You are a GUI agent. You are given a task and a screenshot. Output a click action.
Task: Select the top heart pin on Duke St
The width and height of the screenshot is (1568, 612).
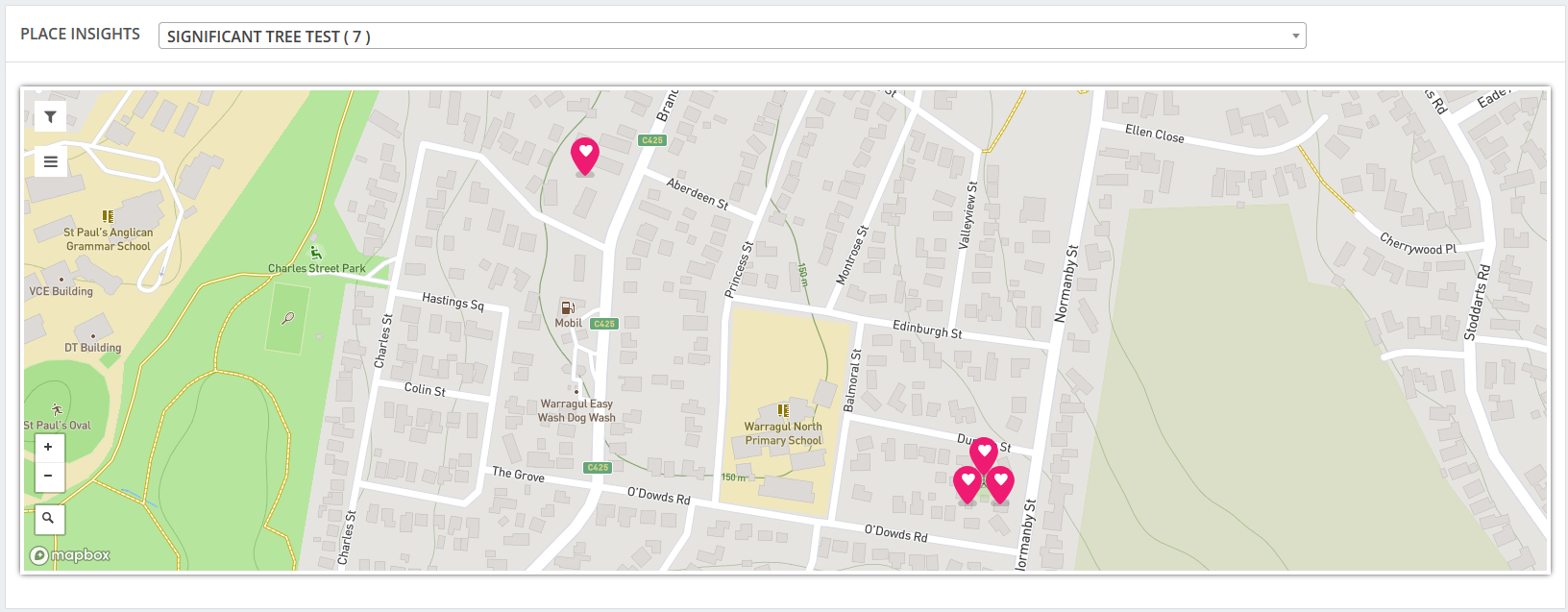pos(984,455)
